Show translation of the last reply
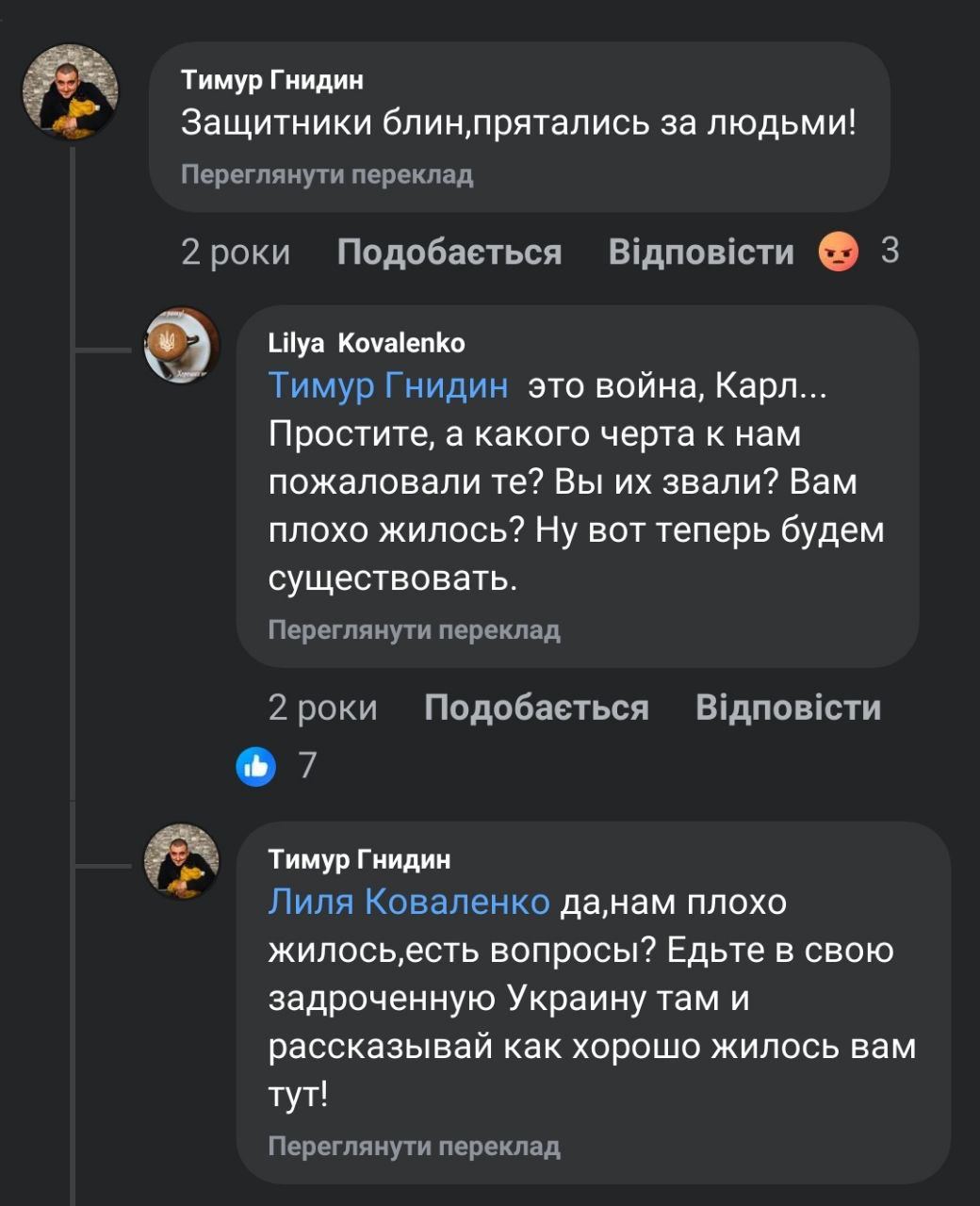The height and width of the screenshot is (1206, 980). point(414,1146)
